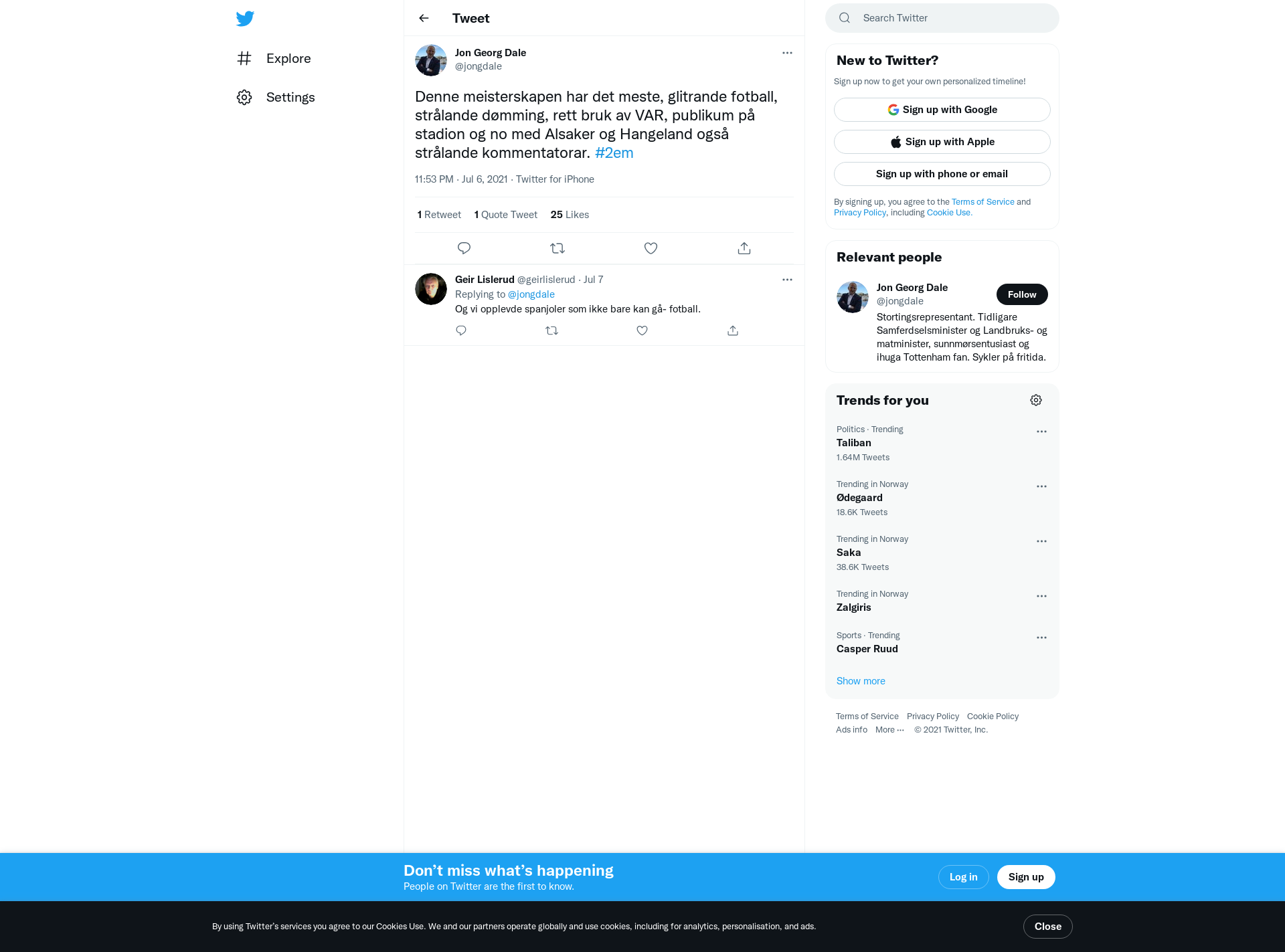The height and width of the screenshot is (952, 1285).
Task: Retweet Geir Lislerud's reply
Action: (551, 330)
